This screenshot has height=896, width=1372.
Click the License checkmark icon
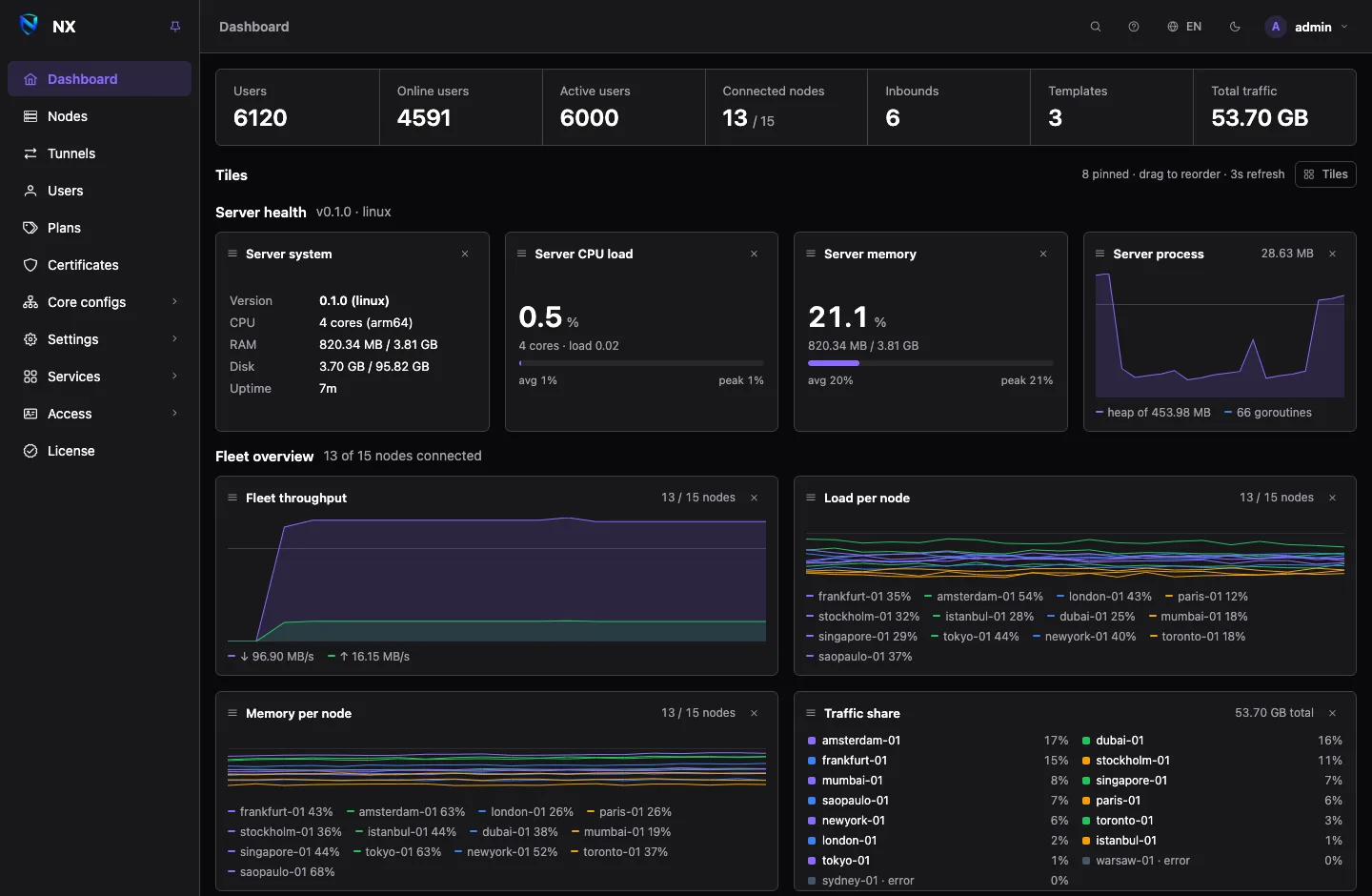coord(30,451)
